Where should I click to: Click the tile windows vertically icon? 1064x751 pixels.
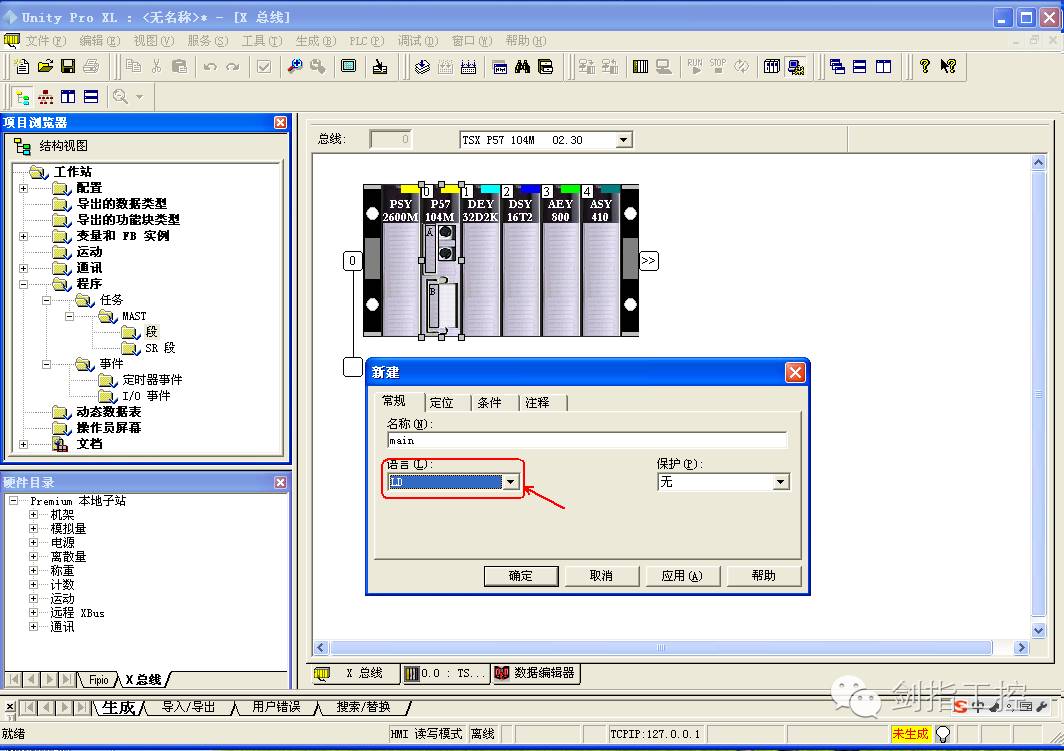[x=884, y=66]
